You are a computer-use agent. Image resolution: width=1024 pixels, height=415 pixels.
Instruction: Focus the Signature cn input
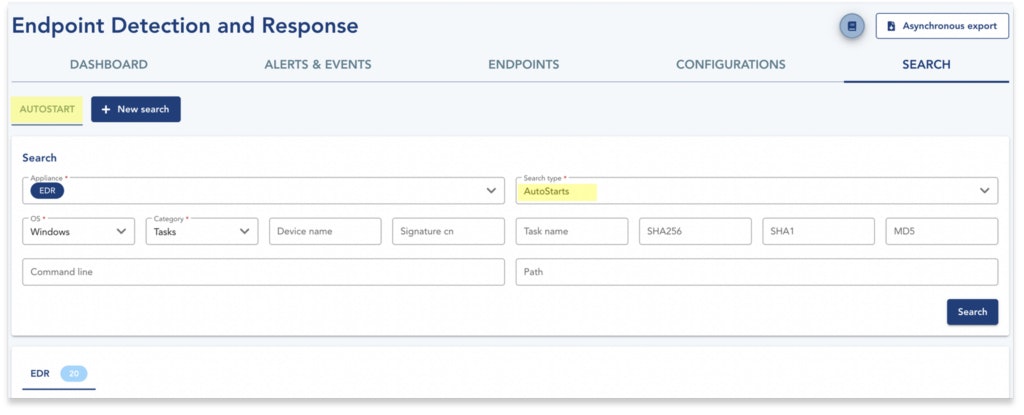(x=448, y=231)
